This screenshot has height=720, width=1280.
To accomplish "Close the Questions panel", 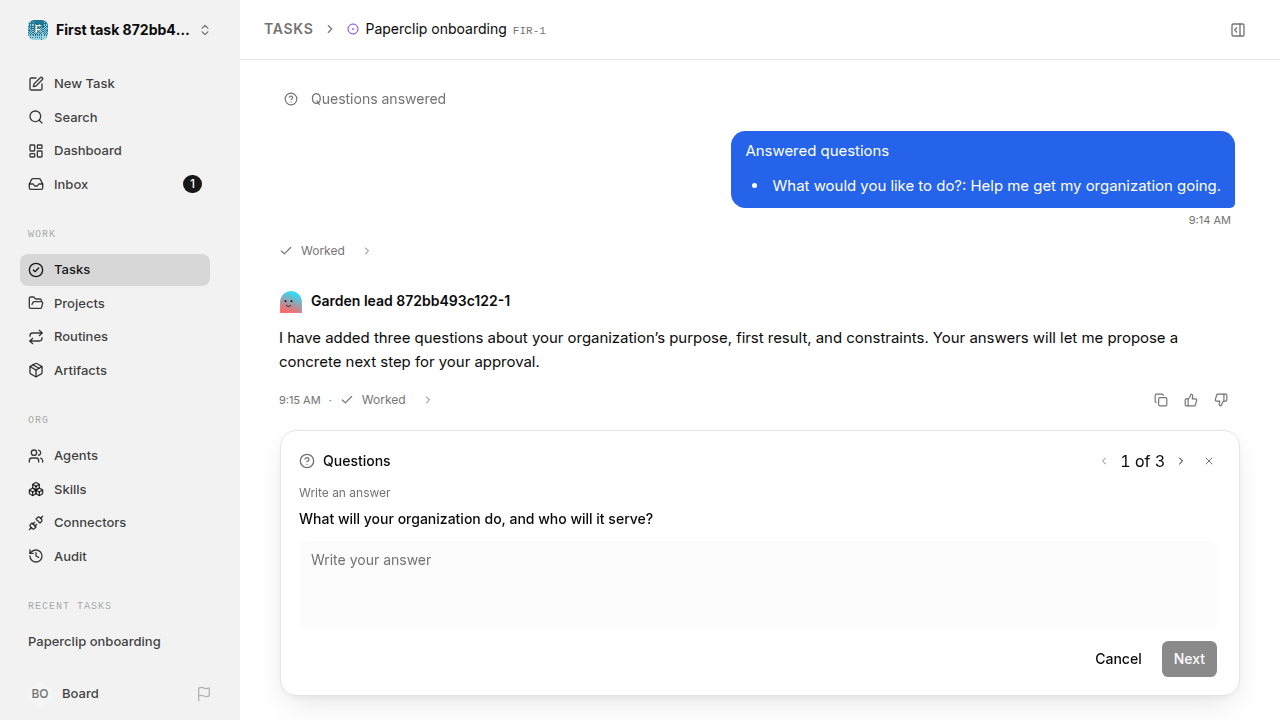I will pos(1209,462).
